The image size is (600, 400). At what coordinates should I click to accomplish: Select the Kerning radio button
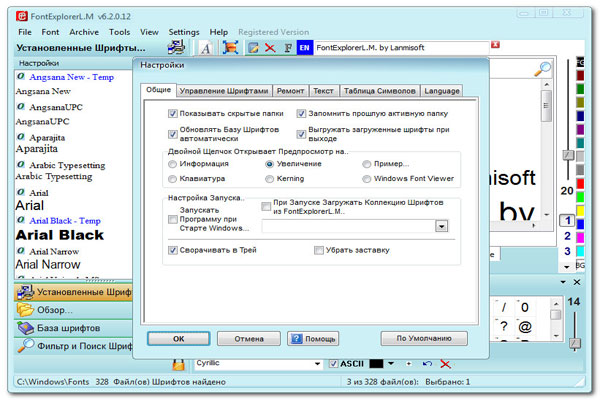[x=269, y=179]
